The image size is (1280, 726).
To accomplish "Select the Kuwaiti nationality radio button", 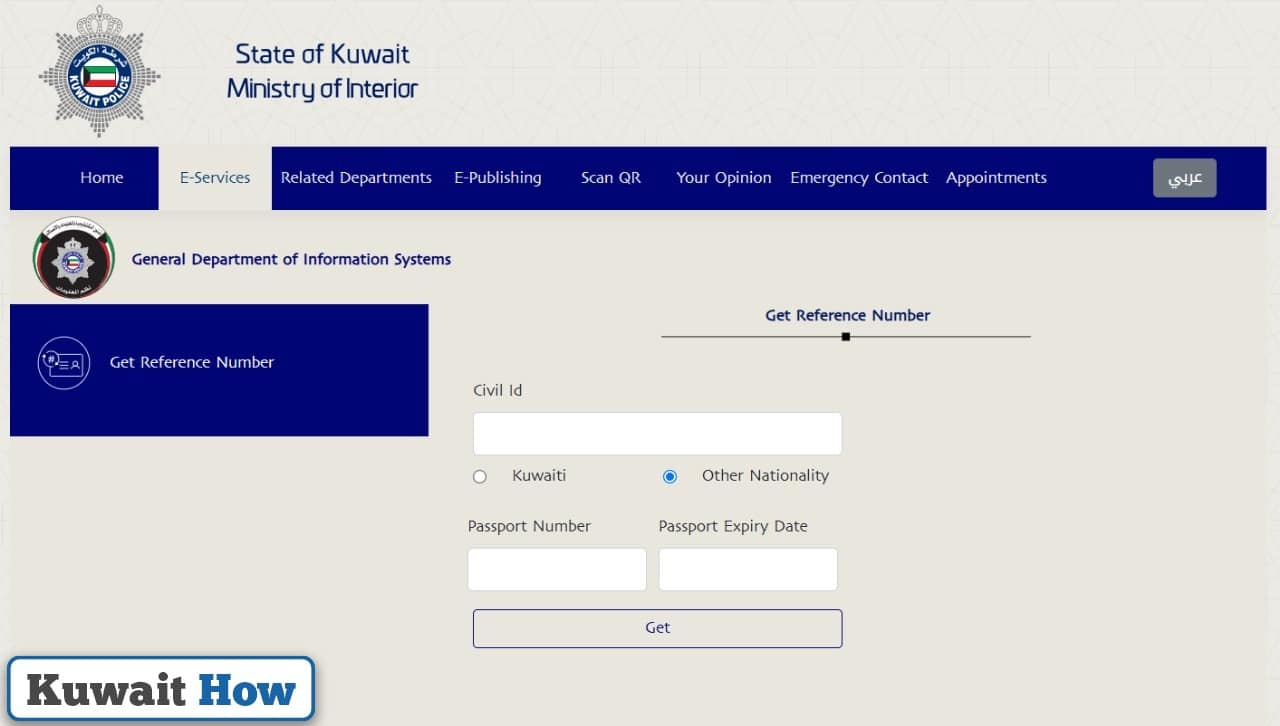I will (479, 476).
